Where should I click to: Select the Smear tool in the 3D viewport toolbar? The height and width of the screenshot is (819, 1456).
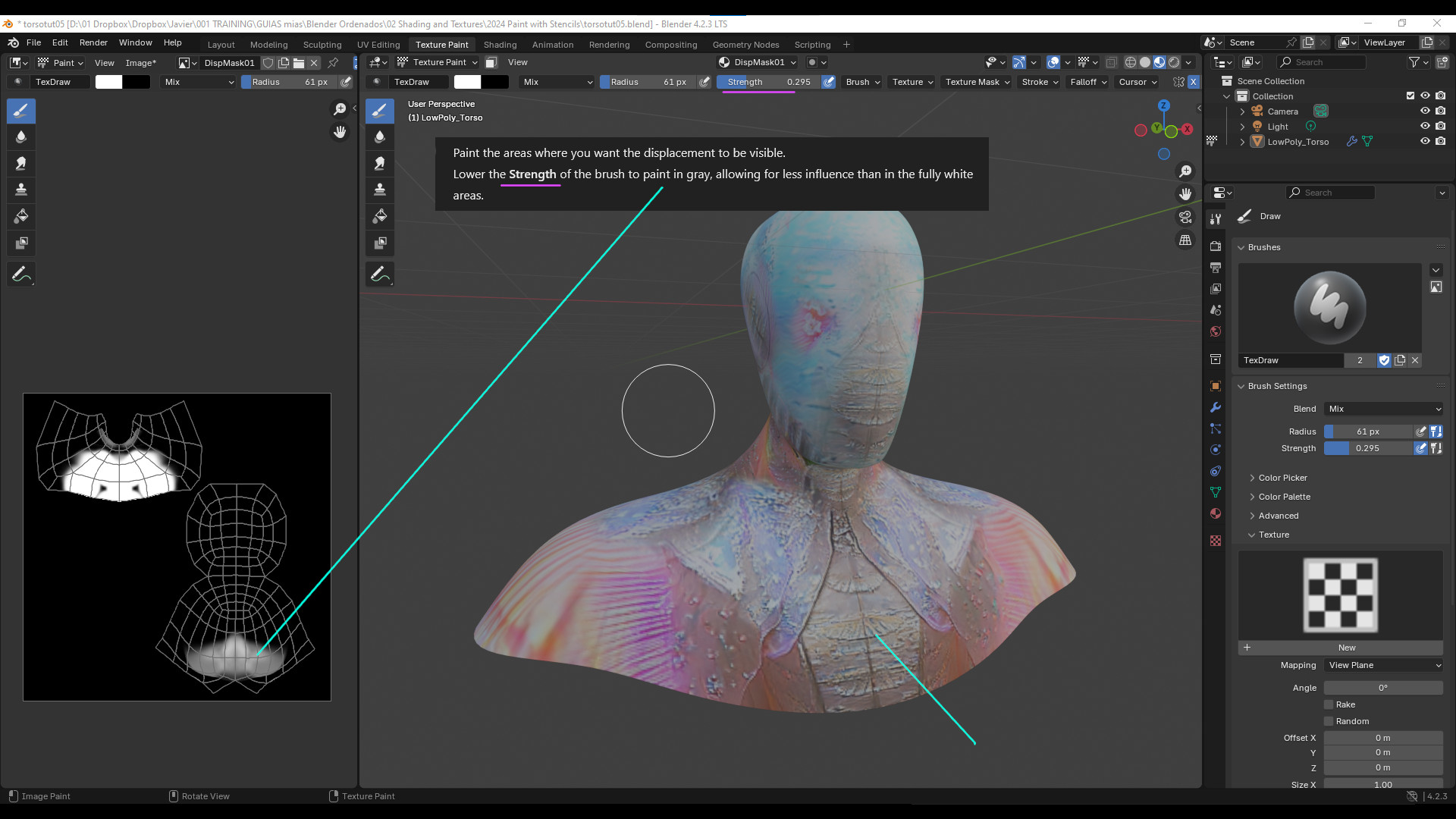click(x=380, y=163)
